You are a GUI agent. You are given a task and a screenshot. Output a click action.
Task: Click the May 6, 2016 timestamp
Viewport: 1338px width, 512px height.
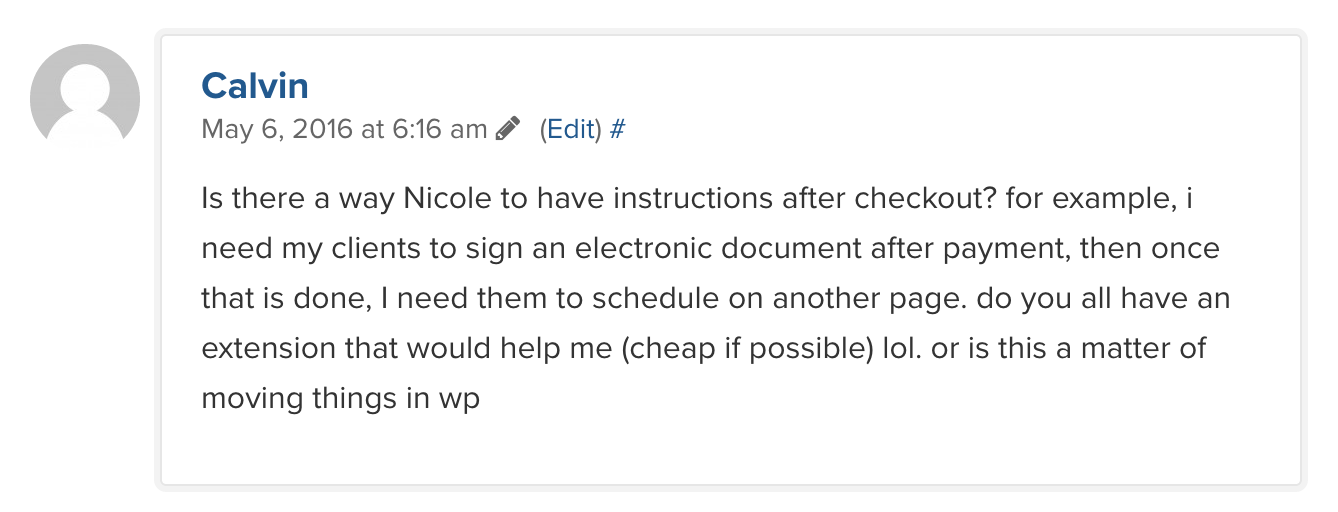tap(276, 129)
